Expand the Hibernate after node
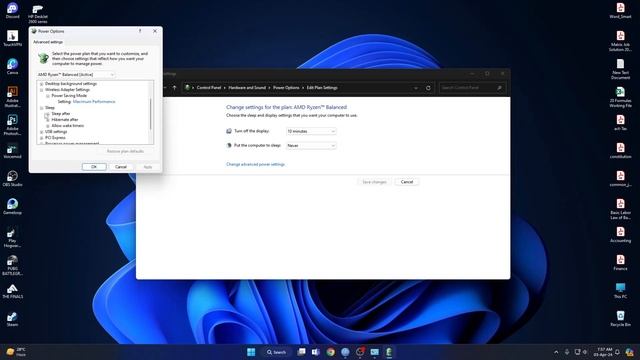The width and height of the screenshot is (640, 360). coord(48,120)
